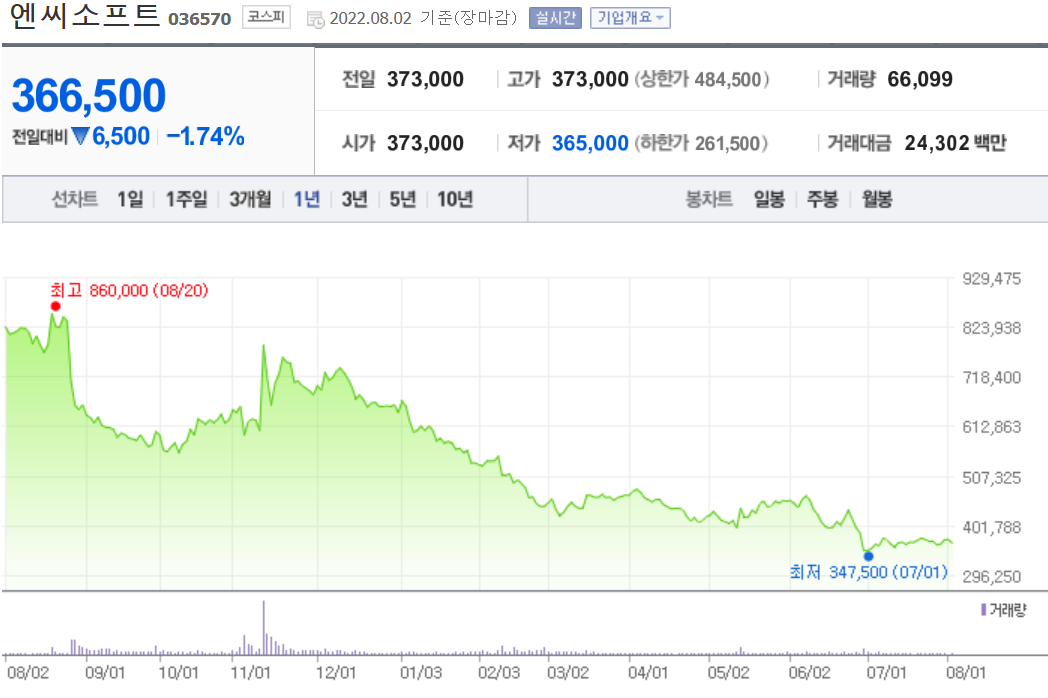Screen dimensions: 1048x698
Task: Click the 08/02 date axis label
Action: (x=27, y=672)
